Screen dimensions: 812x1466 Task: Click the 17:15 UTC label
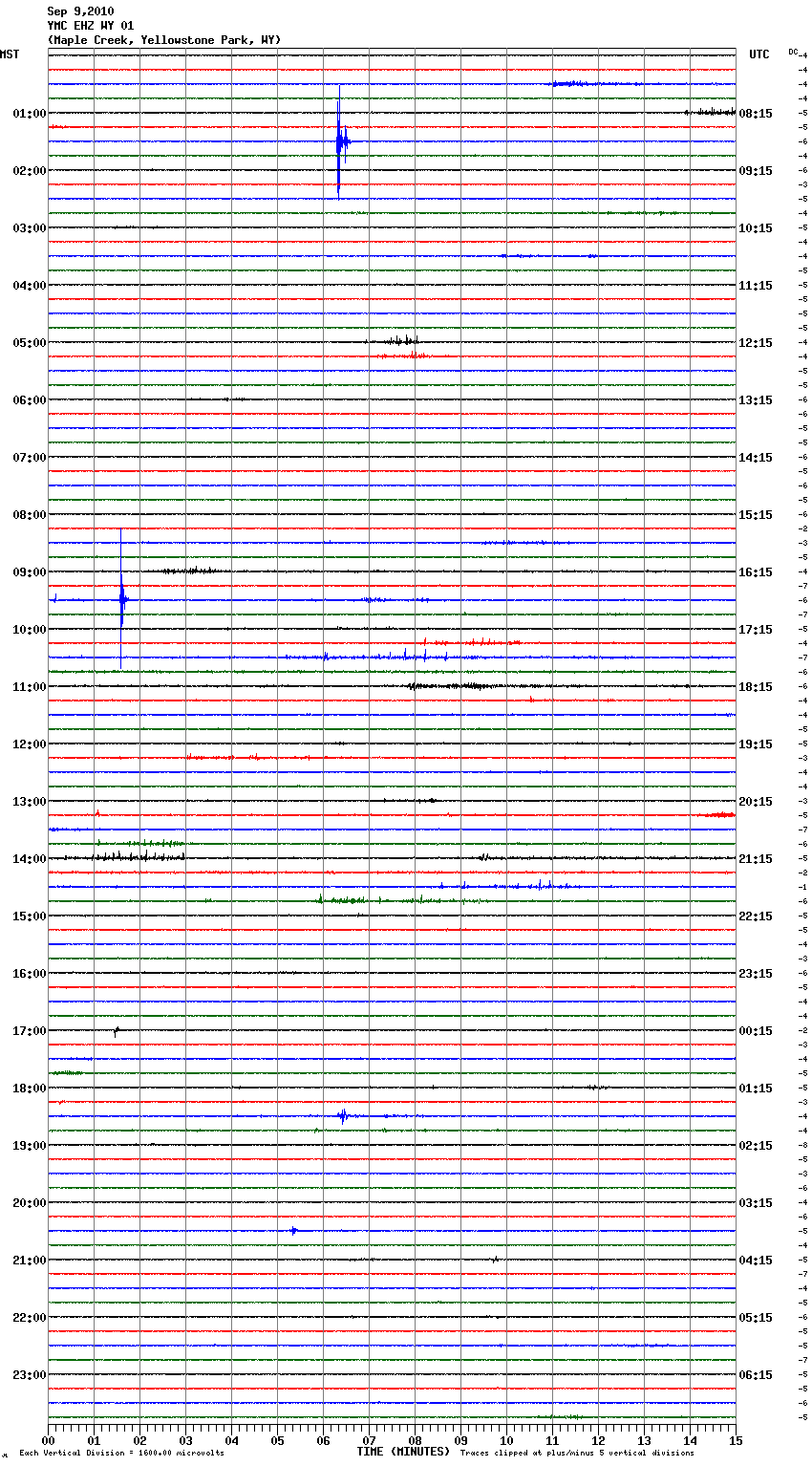click(x=756, y=630)
